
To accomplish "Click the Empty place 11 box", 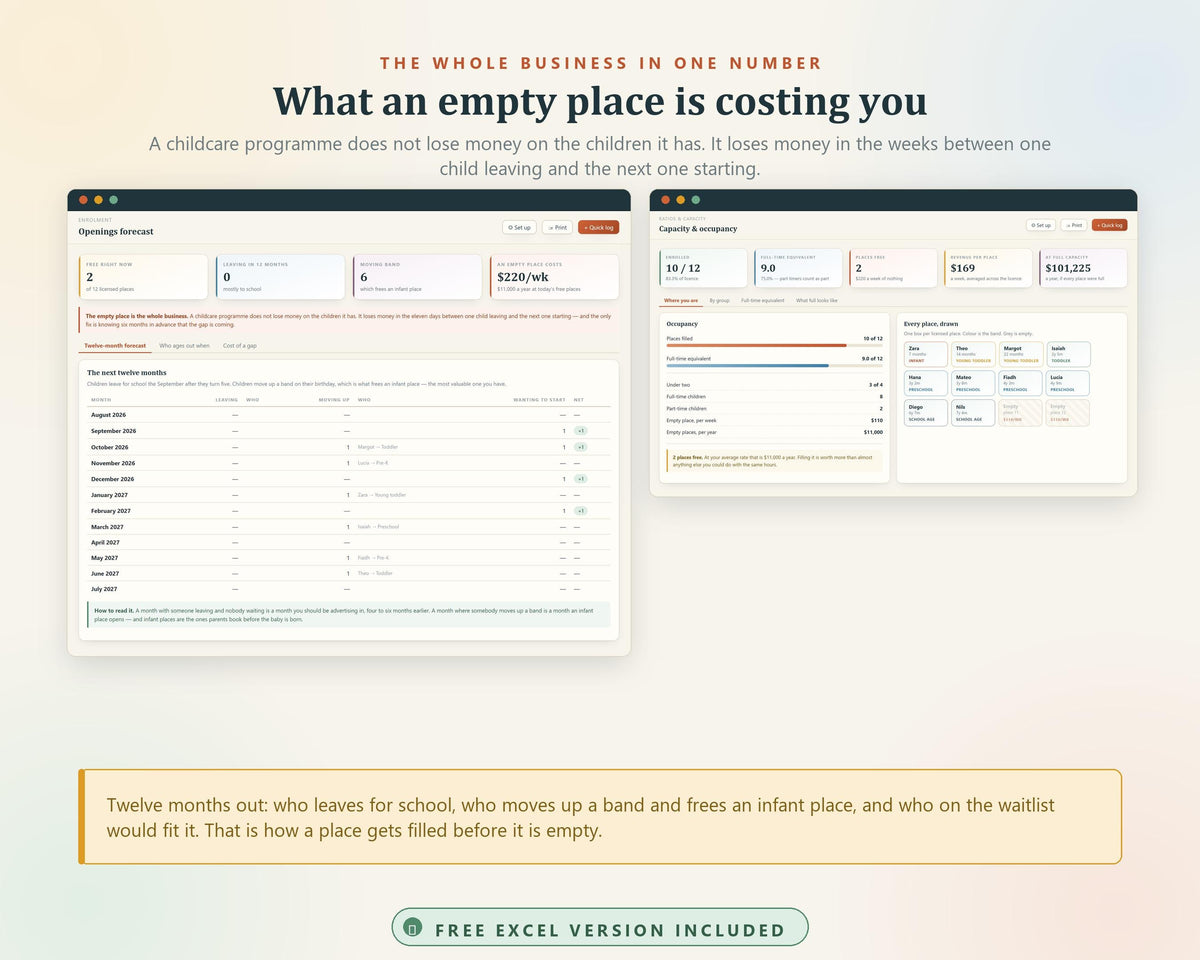I will (x=1021, y=413).
